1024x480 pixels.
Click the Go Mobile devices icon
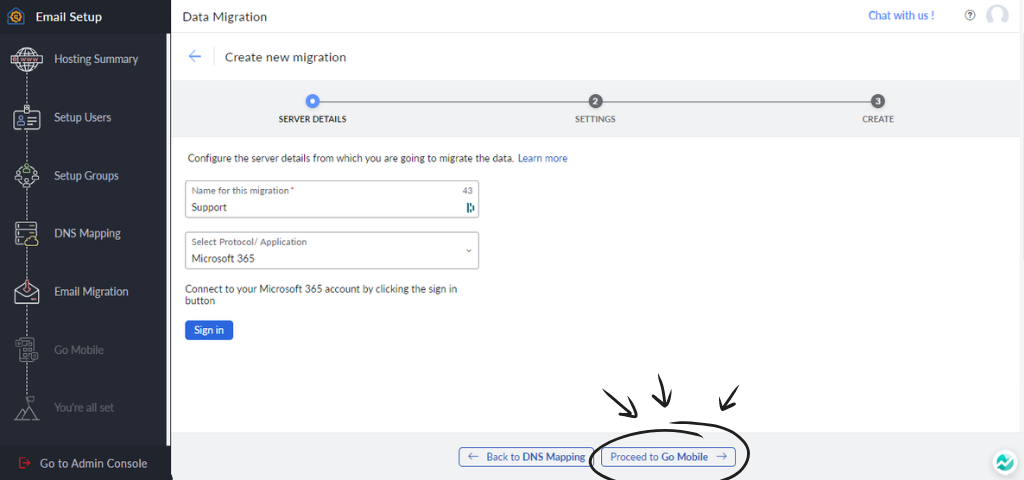26,350
